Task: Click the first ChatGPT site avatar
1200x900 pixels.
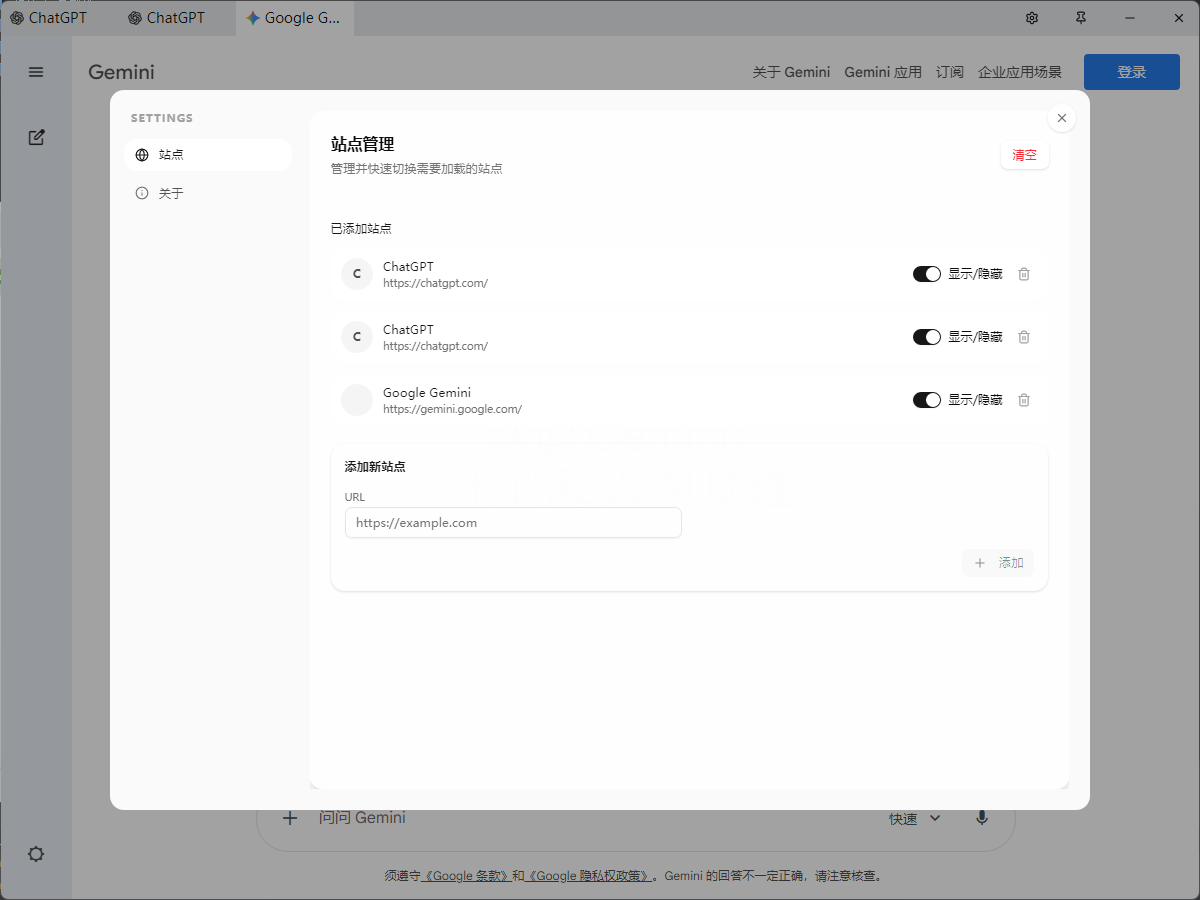Action: [x=357, y=274]
